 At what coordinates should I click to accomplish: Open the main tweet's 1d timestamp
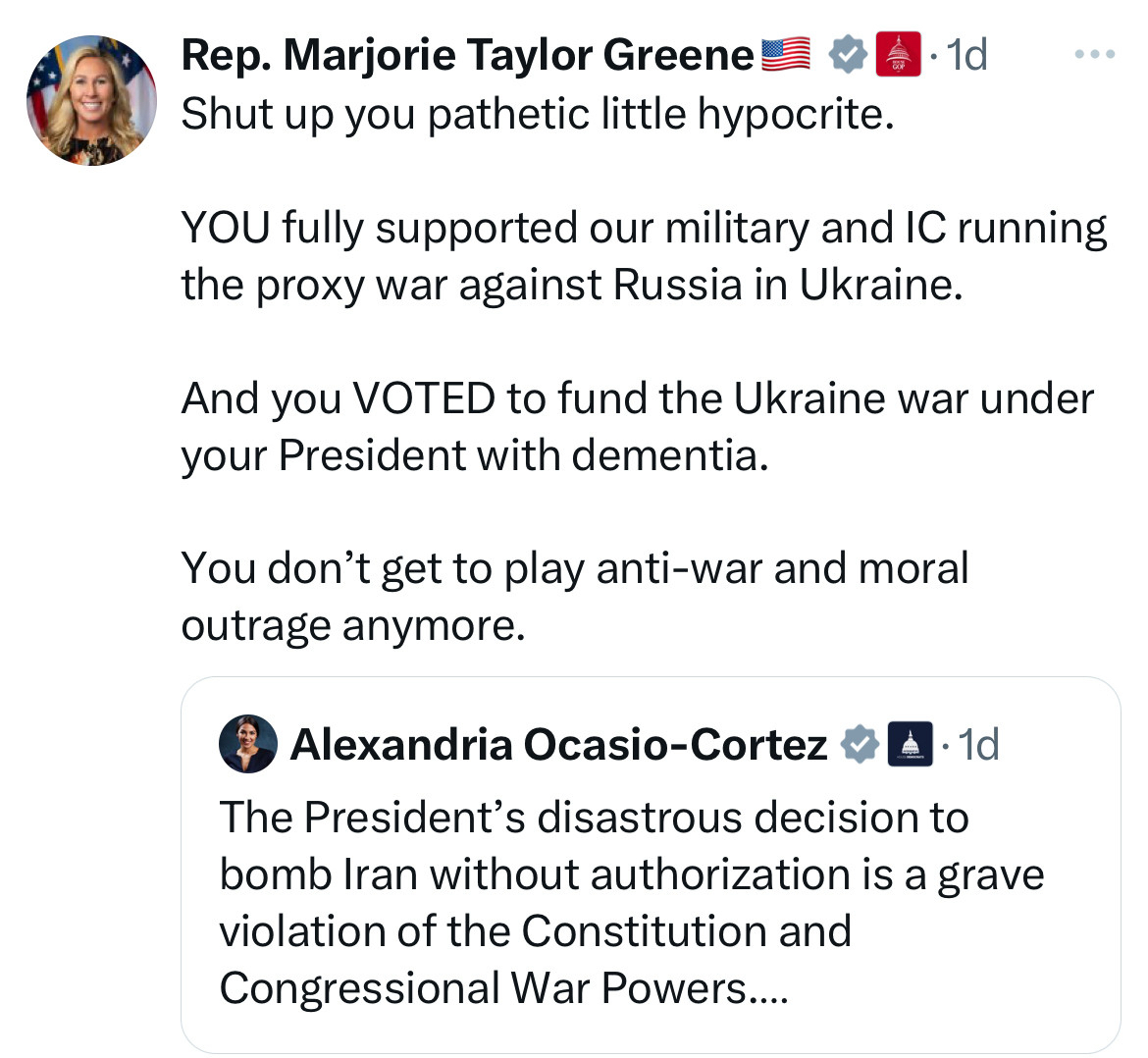coord(967,55)
